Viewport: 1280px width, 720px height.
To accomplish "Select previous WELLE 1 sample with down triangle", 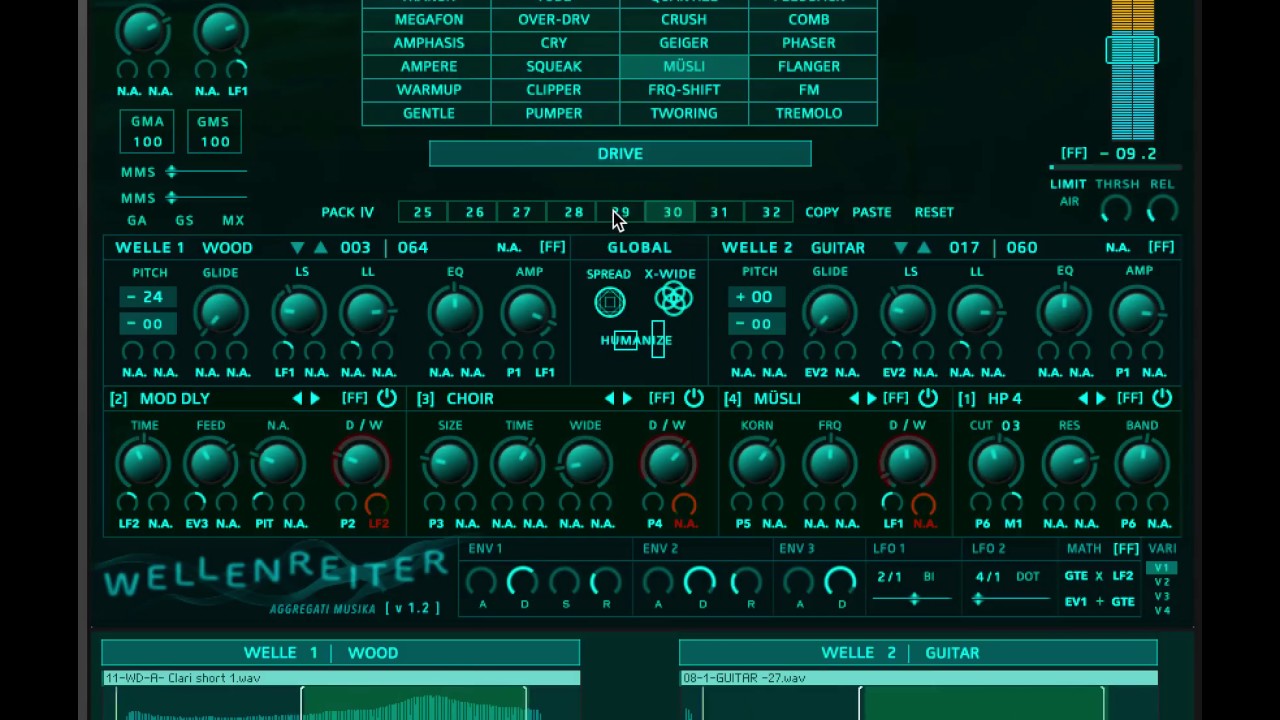I will [x=297, y=247].
